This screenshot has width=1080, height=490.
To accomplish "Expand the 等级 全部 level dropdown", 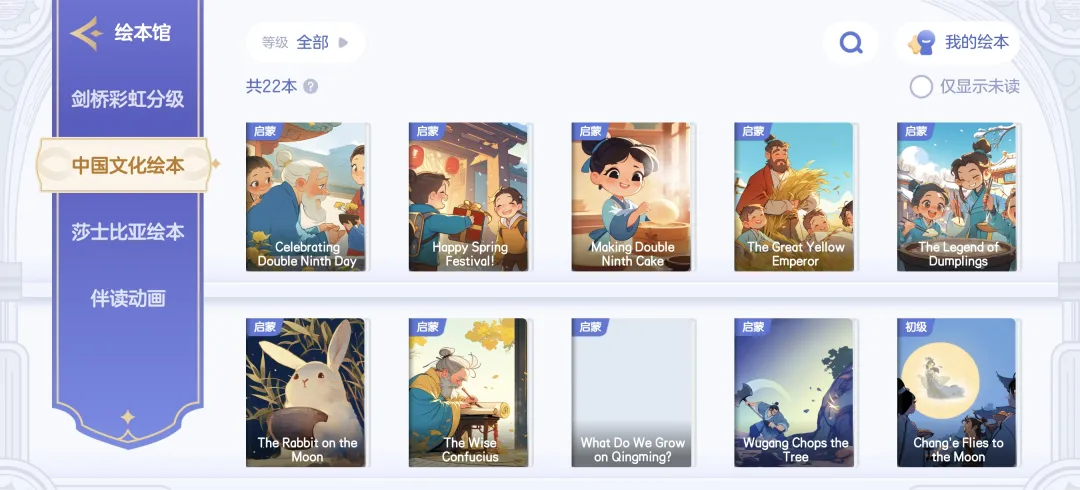I will [305, 43].
